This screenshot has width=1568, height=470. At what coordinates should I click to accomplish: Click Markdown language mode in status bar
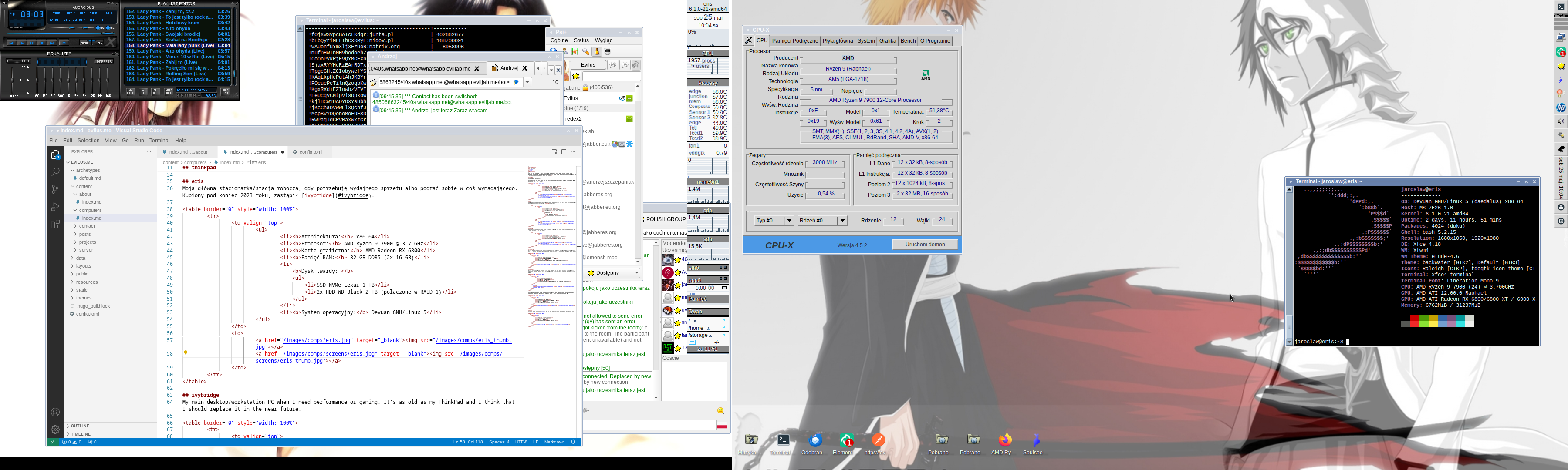(x=554, y=442)
